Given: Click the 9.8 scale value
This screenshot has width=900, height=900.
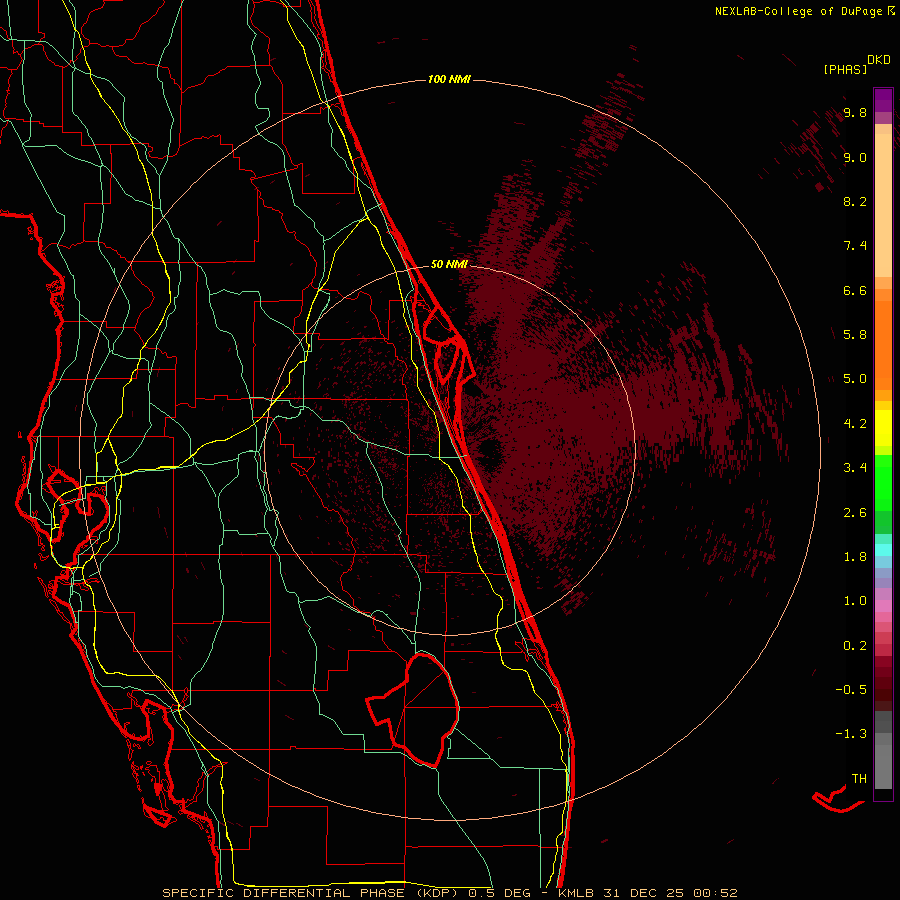Looking at the screenshot, I should (855, 113).
